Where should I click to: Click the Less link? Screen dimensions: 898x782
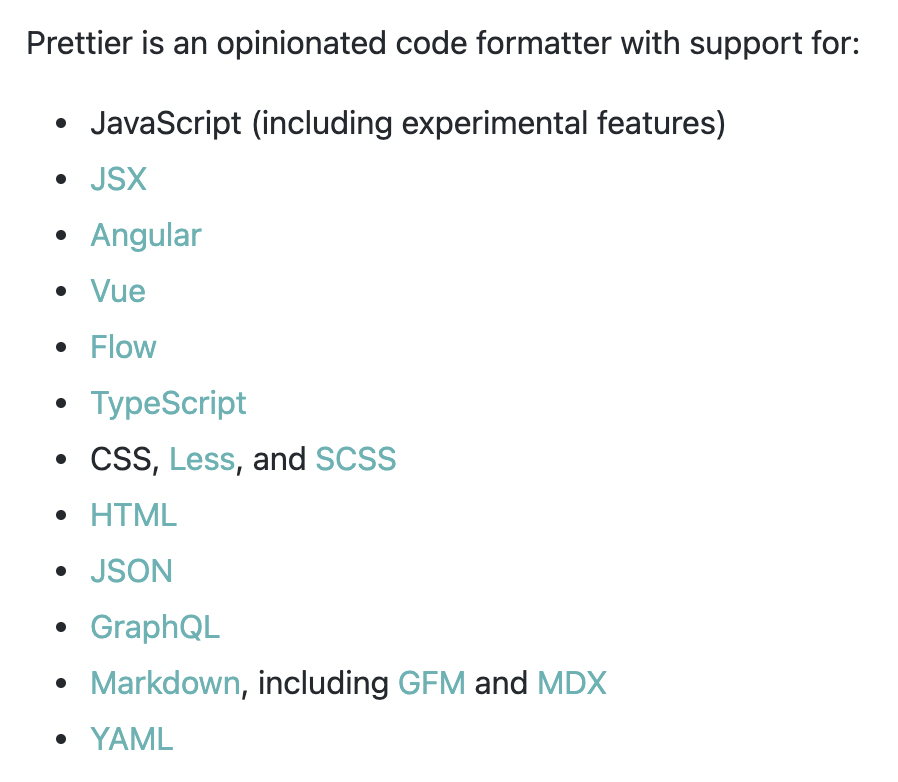202,460
